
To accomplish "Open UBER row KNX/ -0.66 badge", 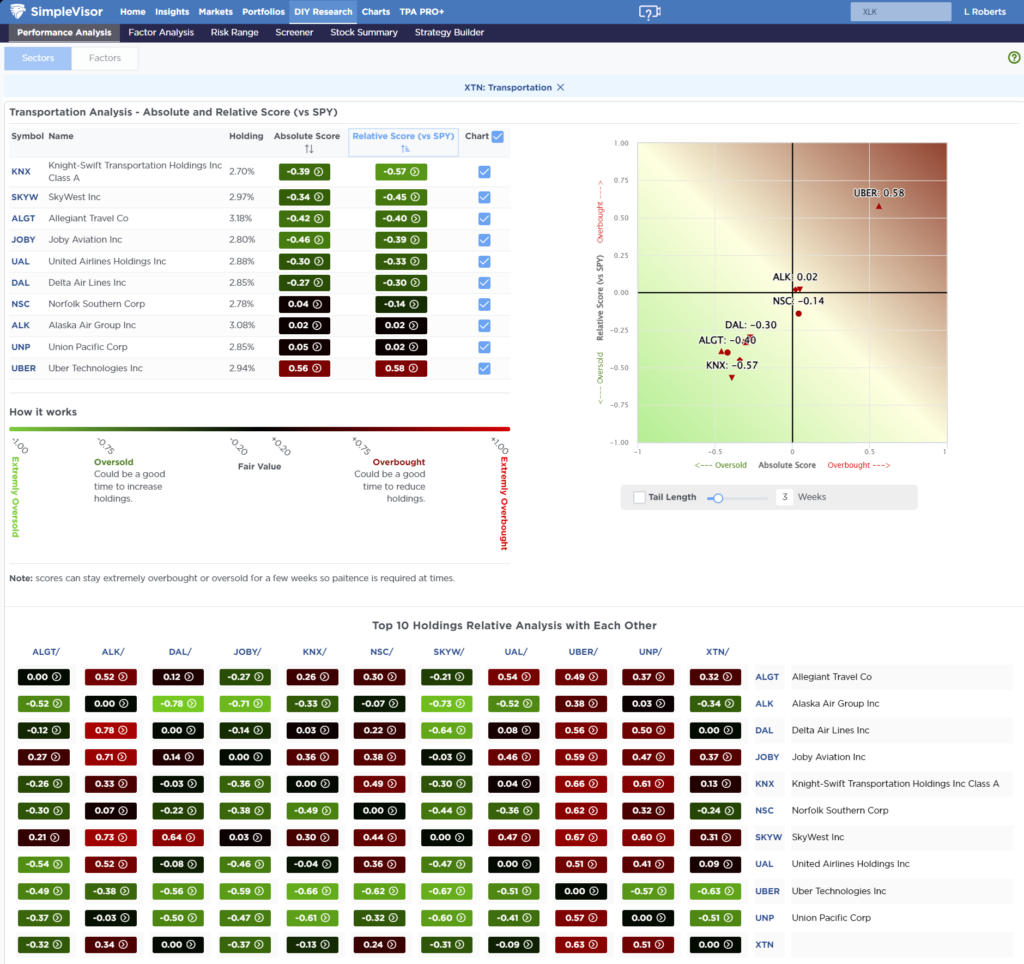I will coord(312,891).
